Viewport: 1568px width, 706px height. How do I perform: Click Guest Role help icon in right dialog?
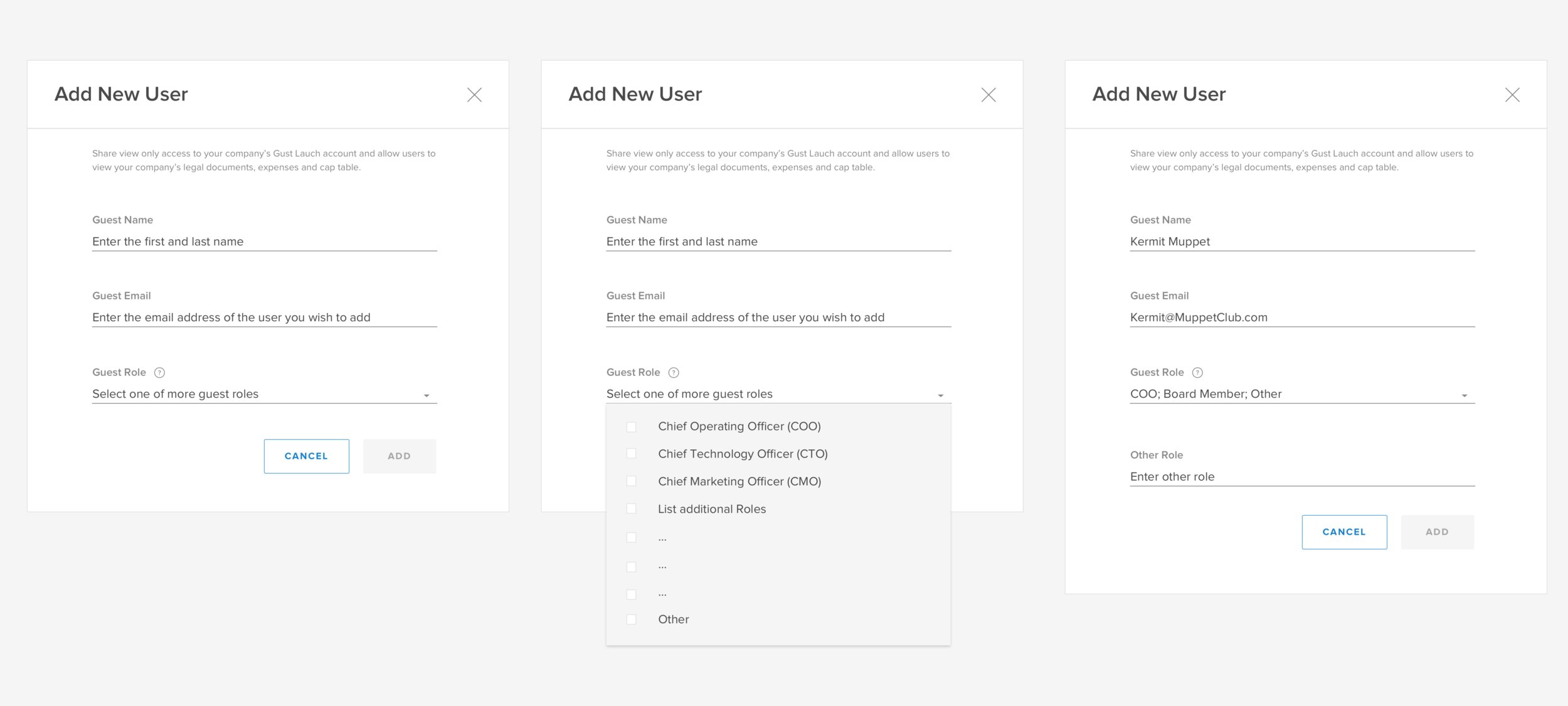coord(1197,373)
